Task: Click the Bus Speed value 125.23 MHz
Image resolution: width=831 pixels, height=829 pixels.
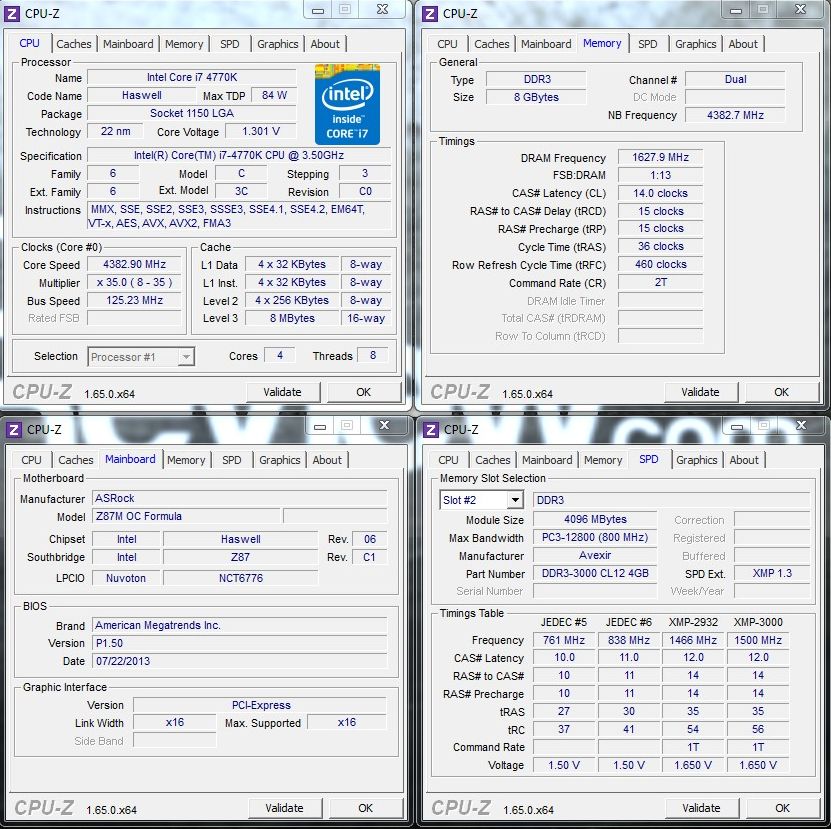Action: 135,301
